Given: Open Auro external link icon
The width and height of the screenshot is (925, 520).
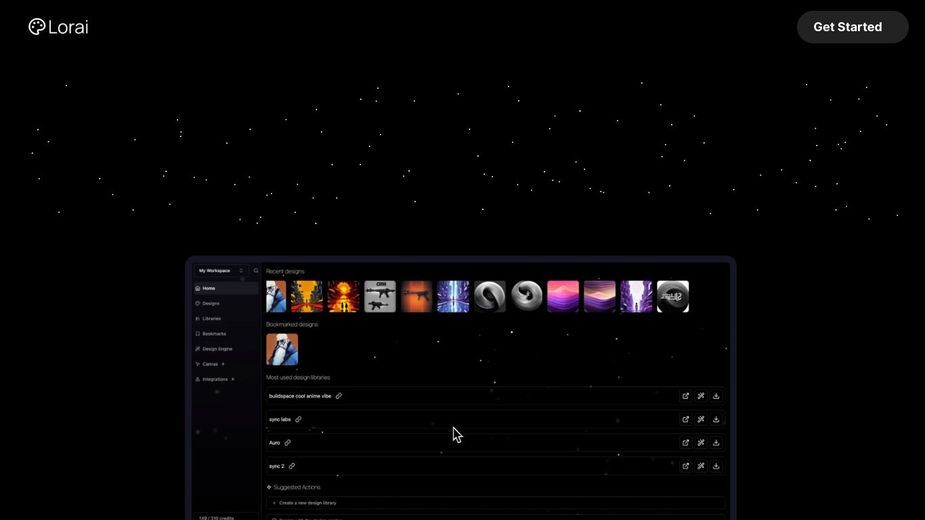Looking at the screenshot, I should 685,443.
